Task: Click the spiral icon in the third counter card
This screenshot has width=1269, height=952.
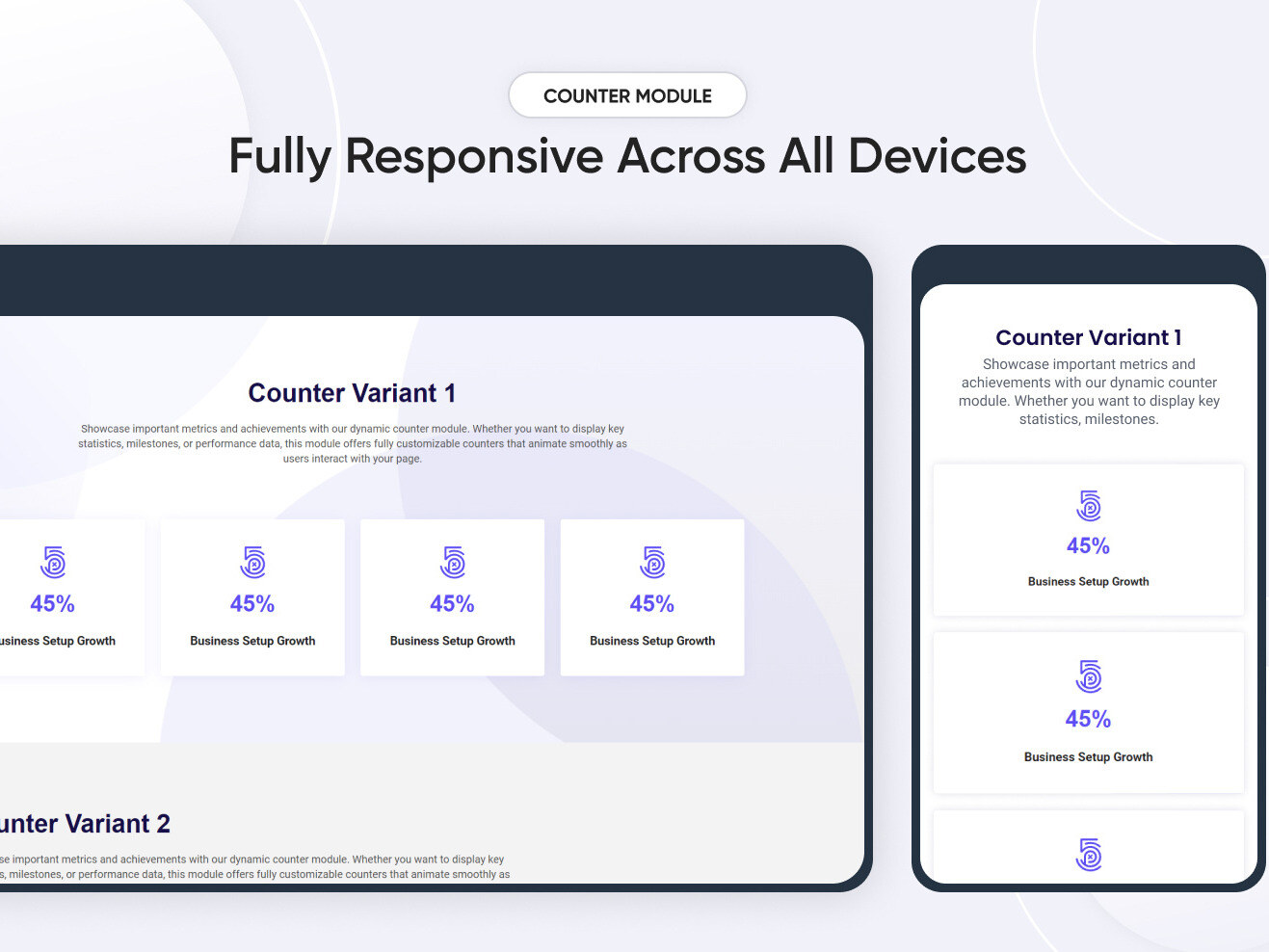Action: 452,563
